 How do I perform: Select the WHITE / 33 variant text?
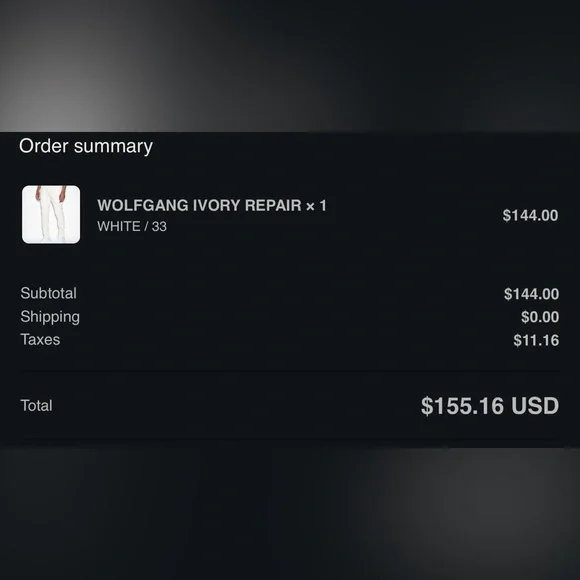[x=132, y=226]
